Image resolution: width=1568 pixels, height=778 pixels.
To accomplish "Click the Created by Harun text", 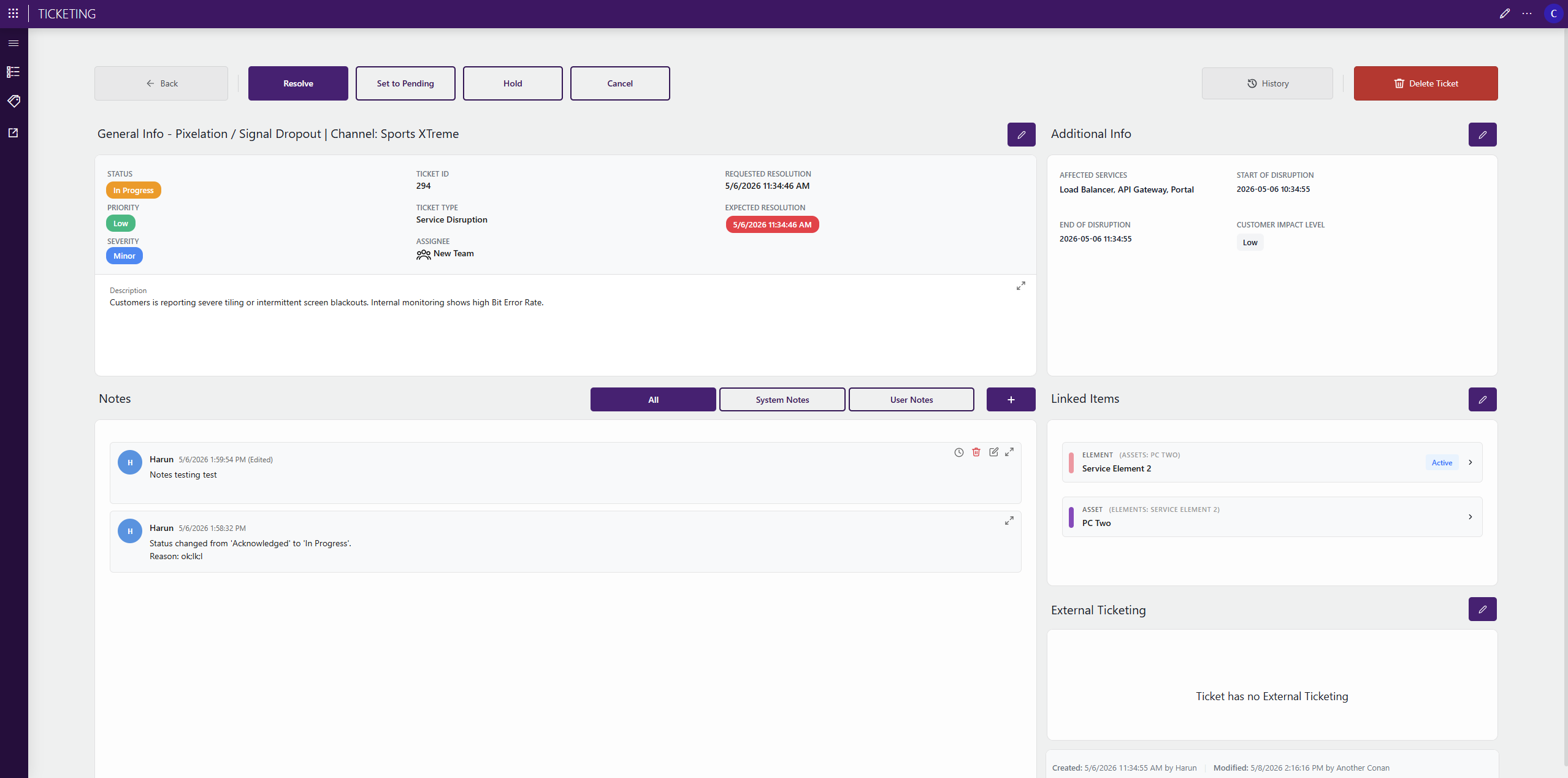I will point(1124,768).
